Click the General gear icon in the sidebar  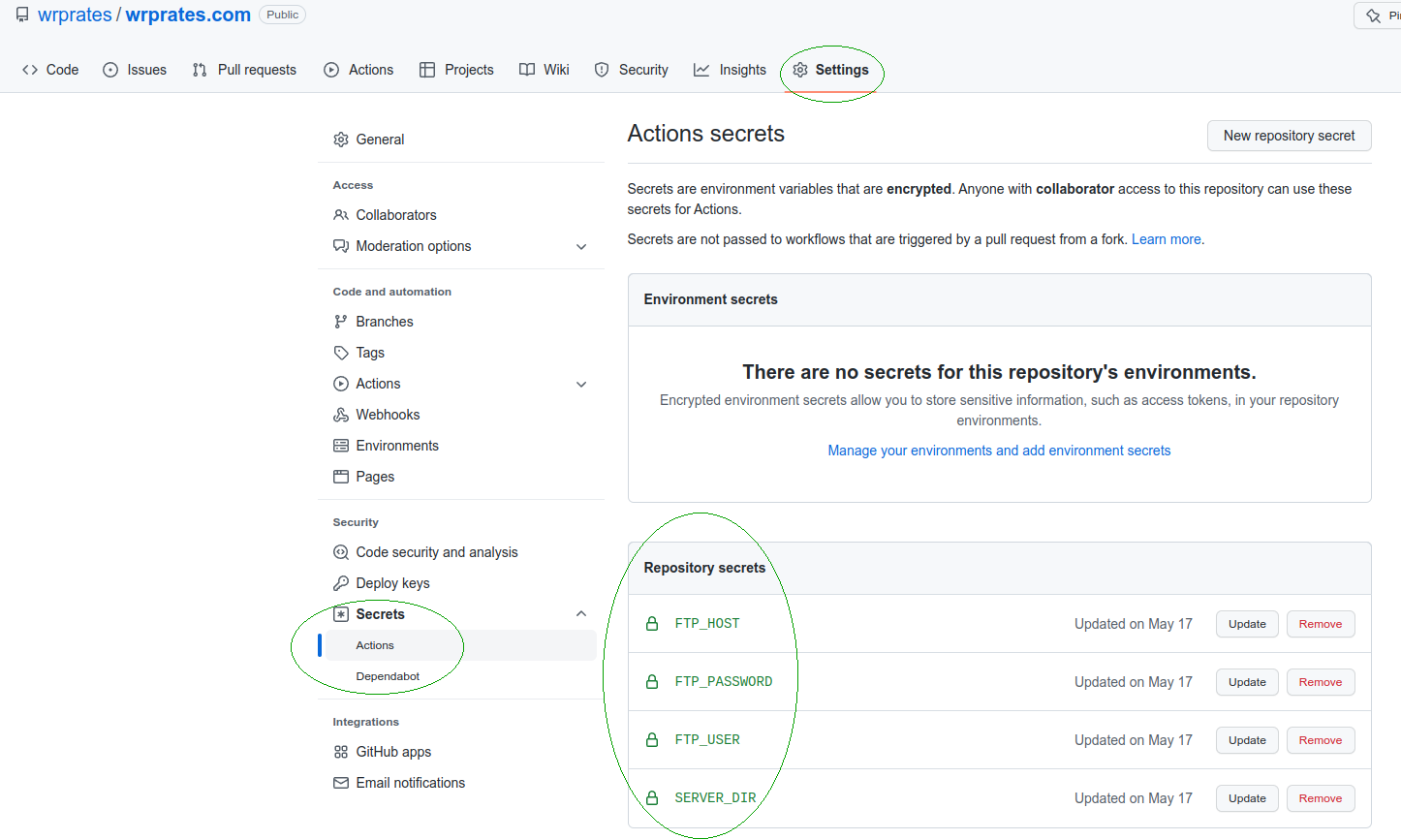[x=341, y=140]
